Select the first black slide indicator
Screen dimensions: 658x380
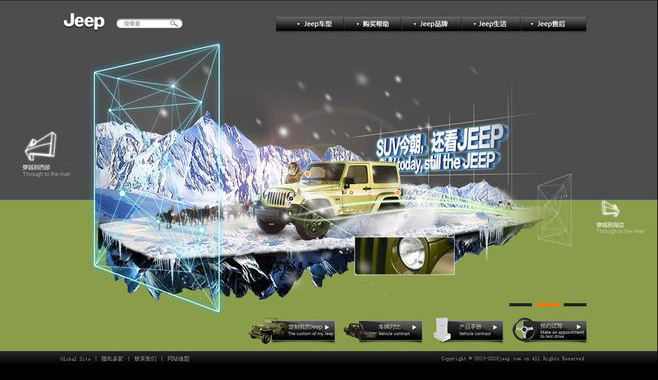[x=520, y=305]
